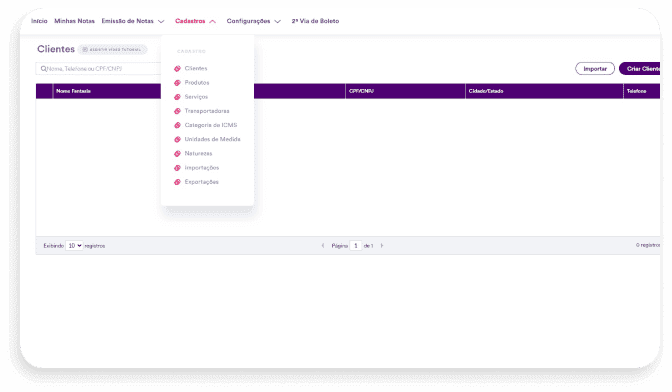Choose Importações in the dropdown menu
The image size is (672, 392).
[202, 168]
